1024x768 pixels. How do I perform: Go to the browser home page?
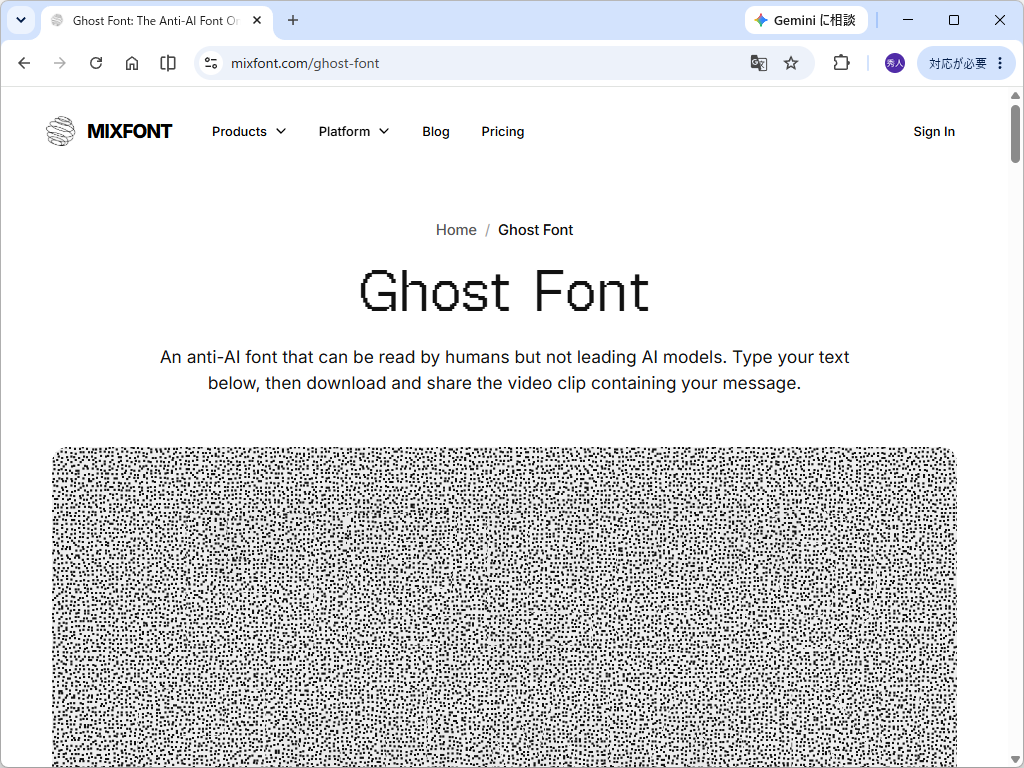pyautogui.click(x=132, y=63)
